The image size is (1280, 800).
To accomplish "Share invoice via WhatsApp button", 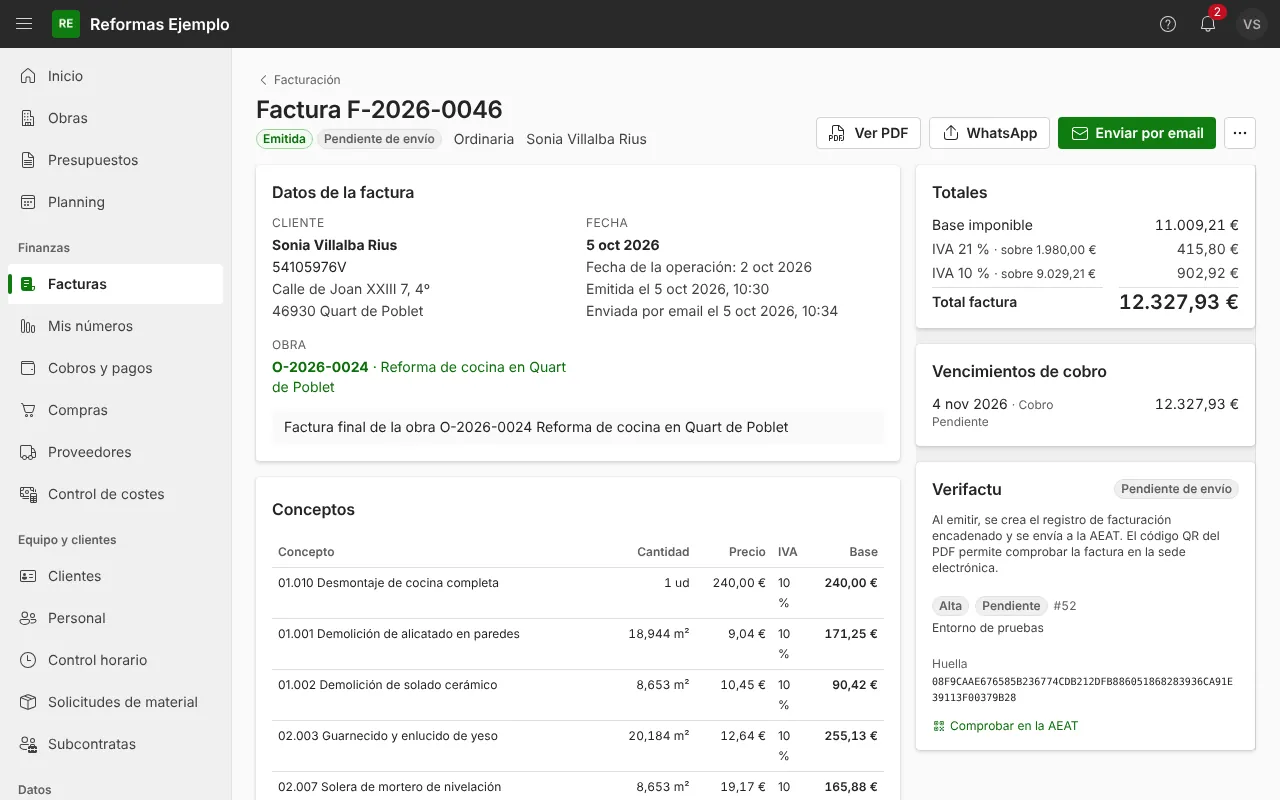I will pos(990,133).
